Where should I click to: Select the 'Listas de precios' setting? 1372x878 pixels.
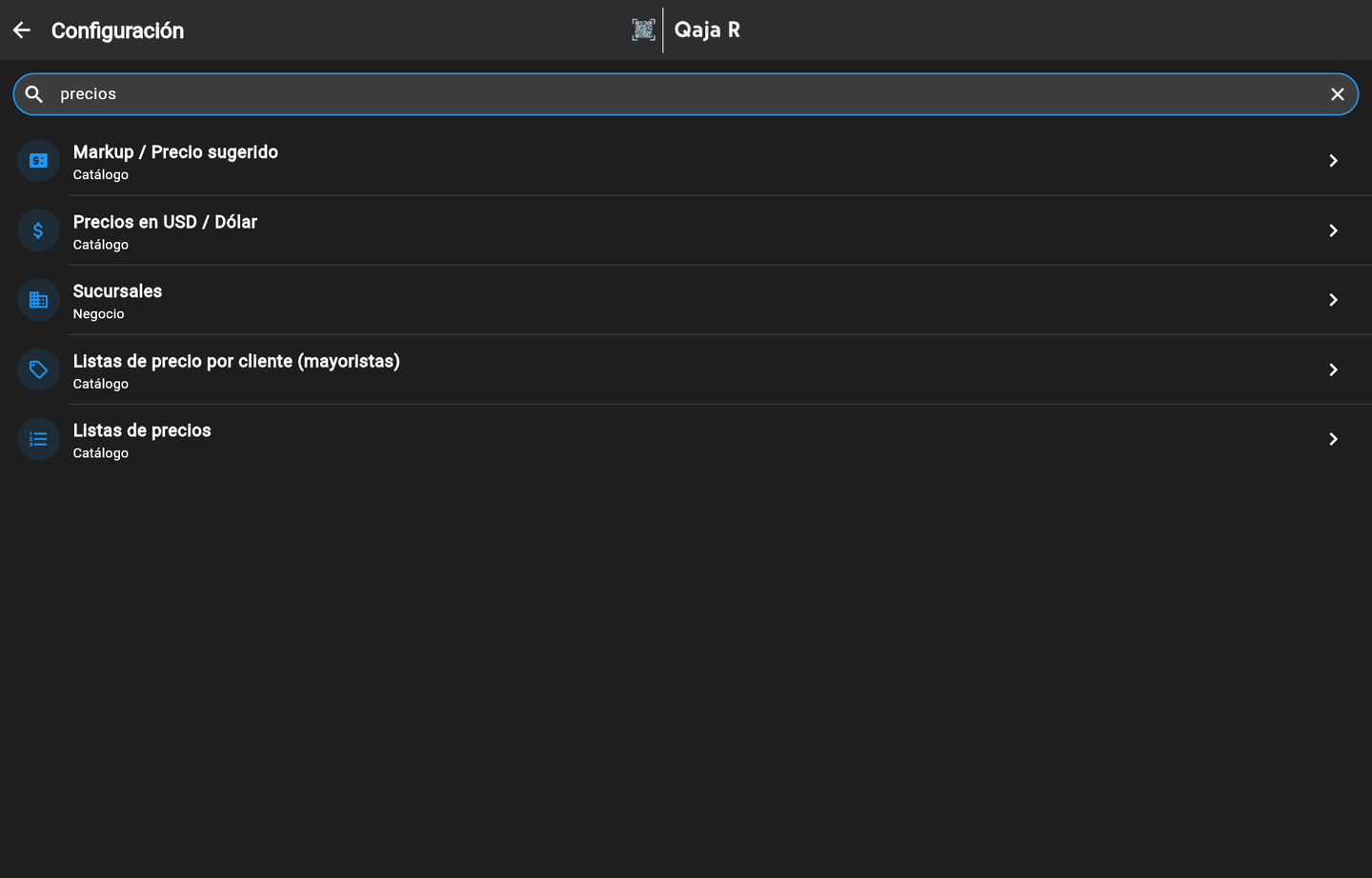(686, 439)
